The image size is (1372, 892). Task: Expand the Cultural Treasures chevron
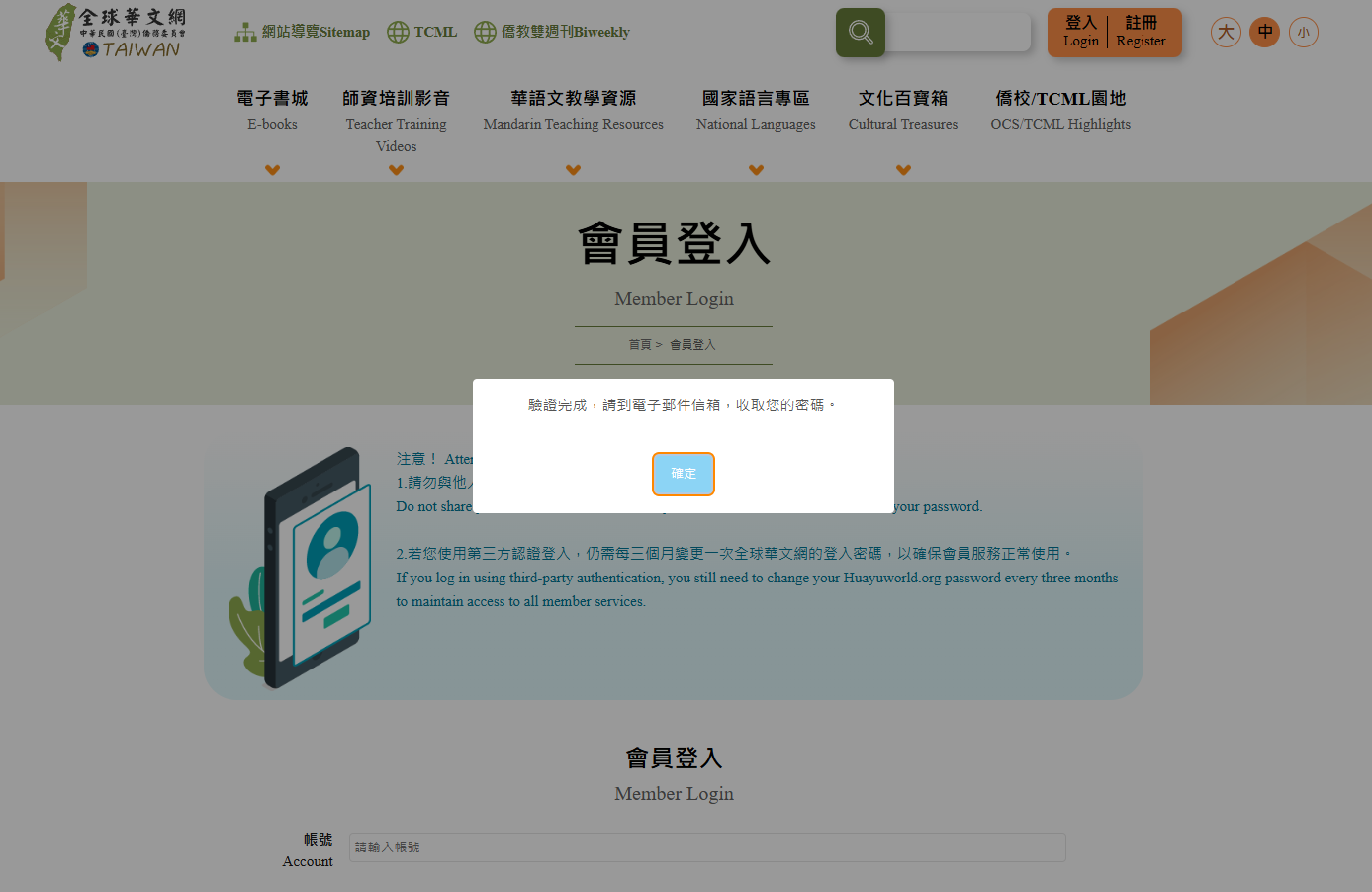tap(903, 170)
